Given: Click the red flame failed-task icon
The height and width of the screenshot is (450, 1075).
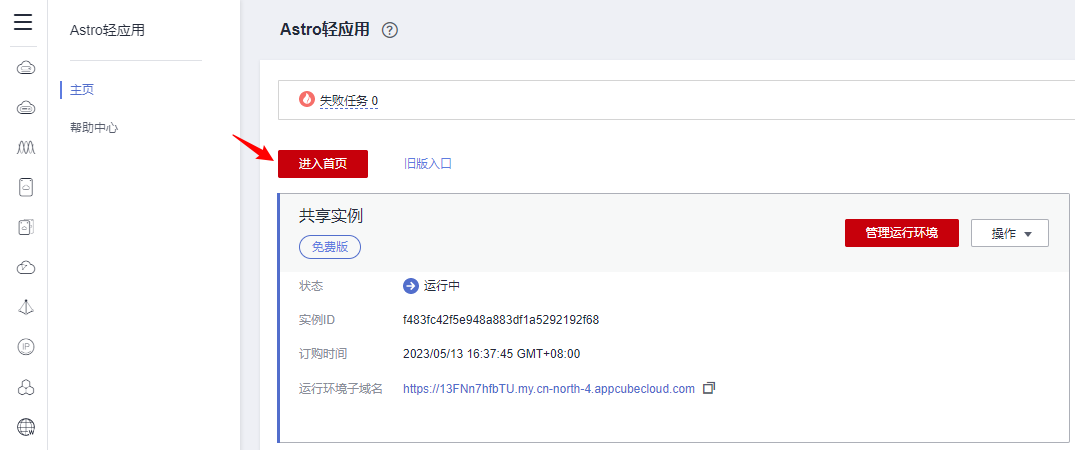Looking at the screenshot, I should (306, 99).
